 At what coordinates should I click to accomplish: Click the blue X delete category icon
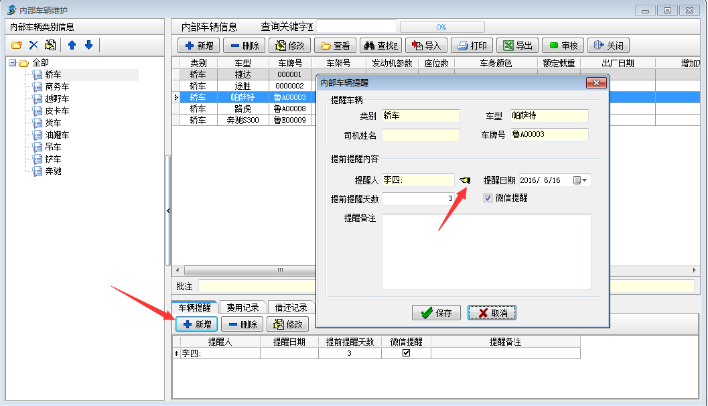pos(33,45)
